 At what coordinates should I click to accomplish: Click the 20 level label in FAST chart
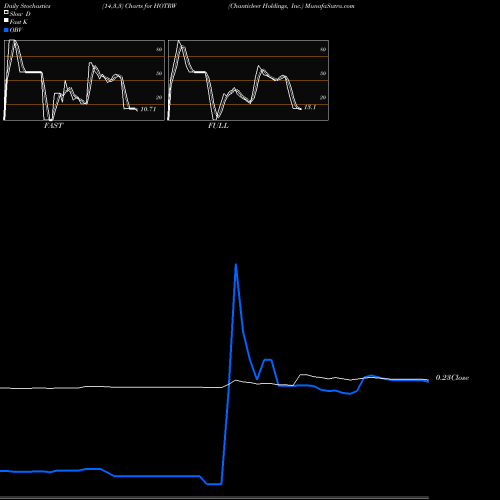(x=159, y=97)
